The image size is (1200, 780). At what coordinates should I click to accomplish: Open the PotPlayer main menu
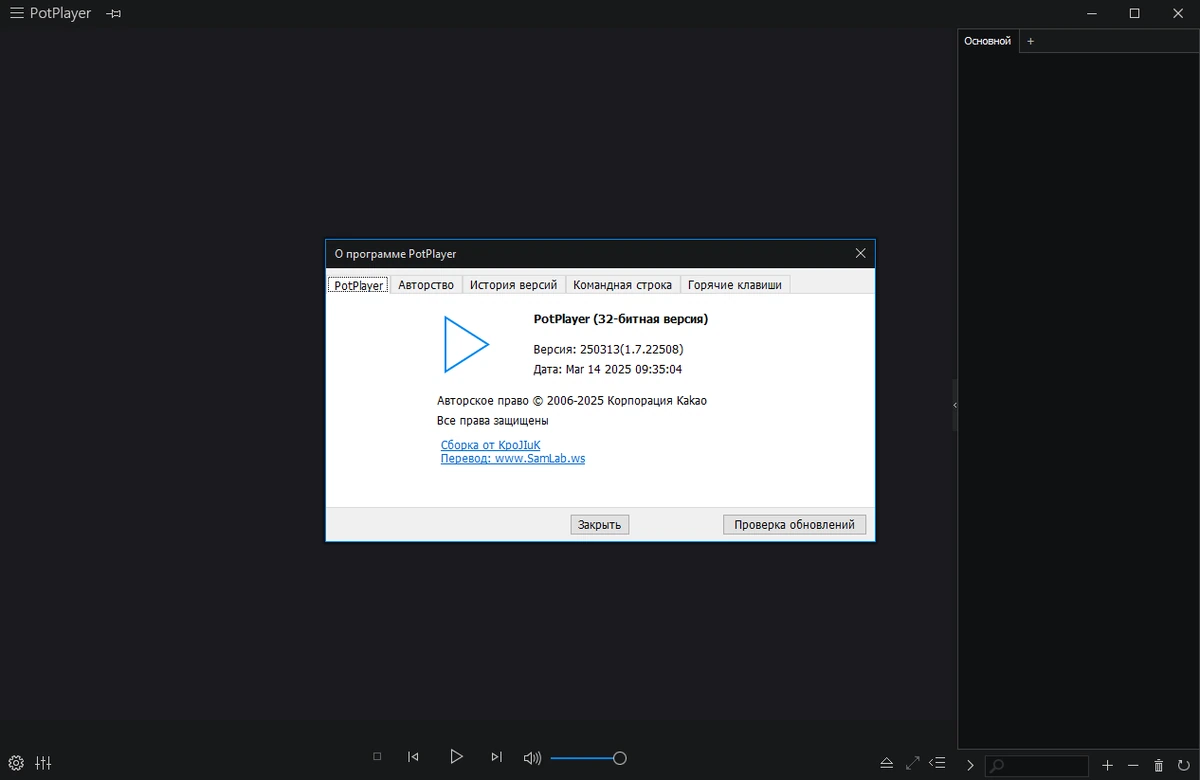[x=17, y=14]
